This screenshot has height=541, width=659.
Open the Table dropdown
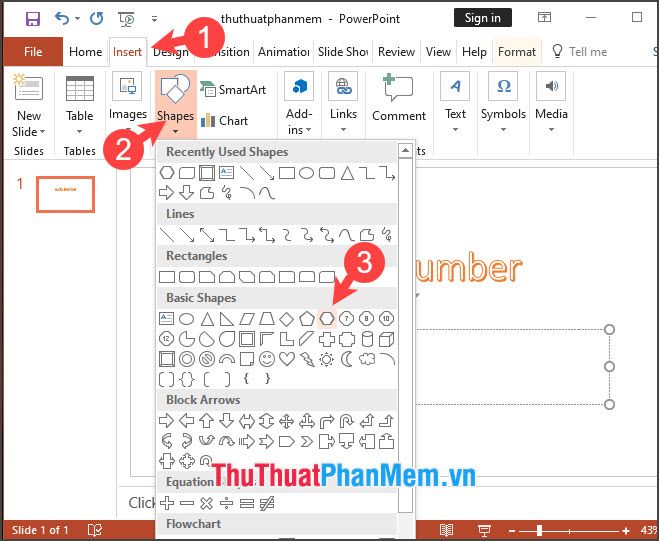79,105
